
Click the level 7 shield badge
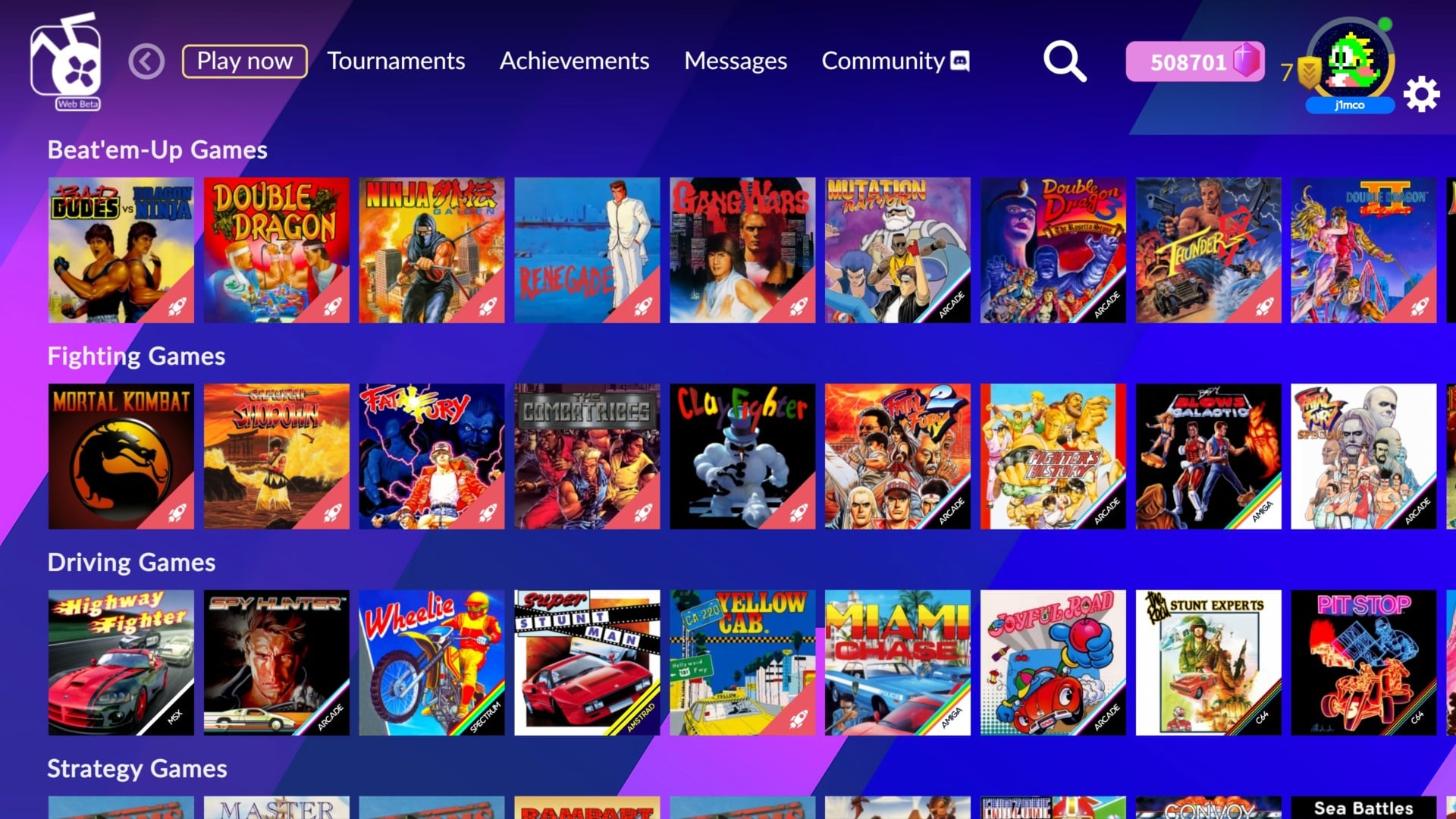click(x=1309, y=73)
